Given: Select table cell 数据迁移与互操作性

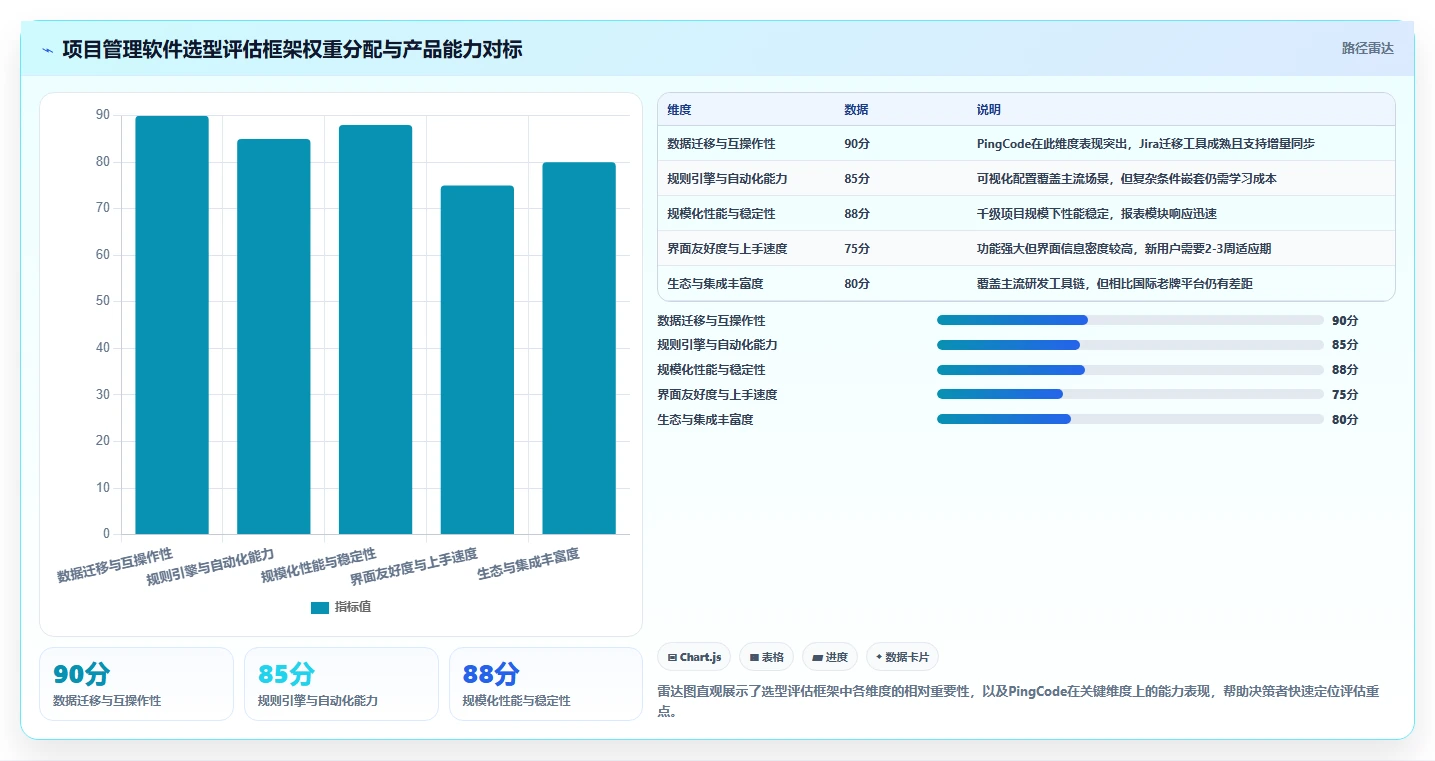Looking at the screenshot, I should point(721,144).
